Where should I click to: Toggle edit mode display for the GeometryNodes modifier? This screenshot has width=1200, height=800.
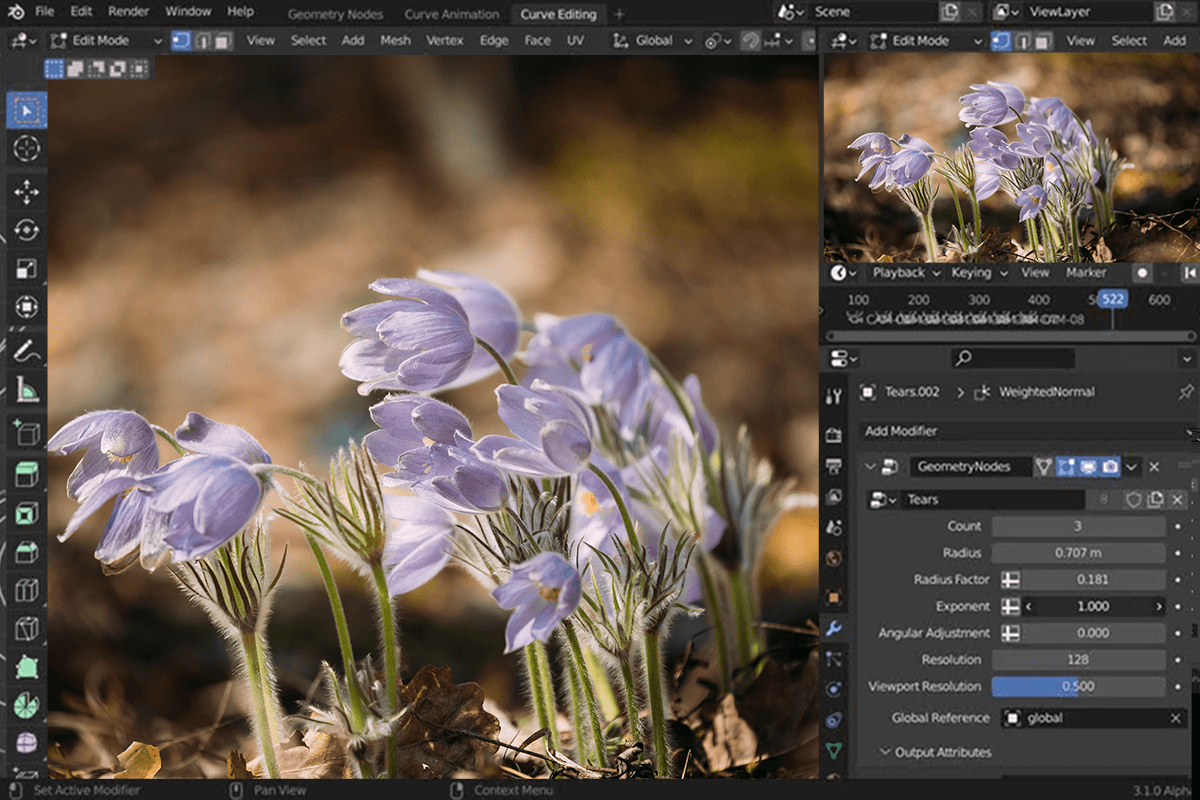point(1066,466)
